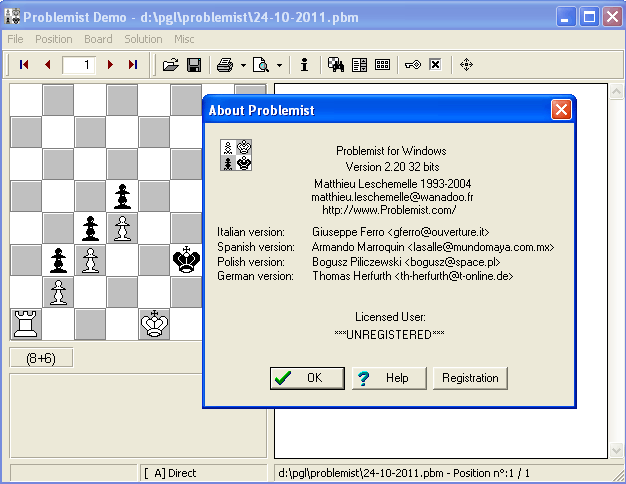Open the Board menu
626x484 pixels.
pyautogui.click(x=98, y=39)
